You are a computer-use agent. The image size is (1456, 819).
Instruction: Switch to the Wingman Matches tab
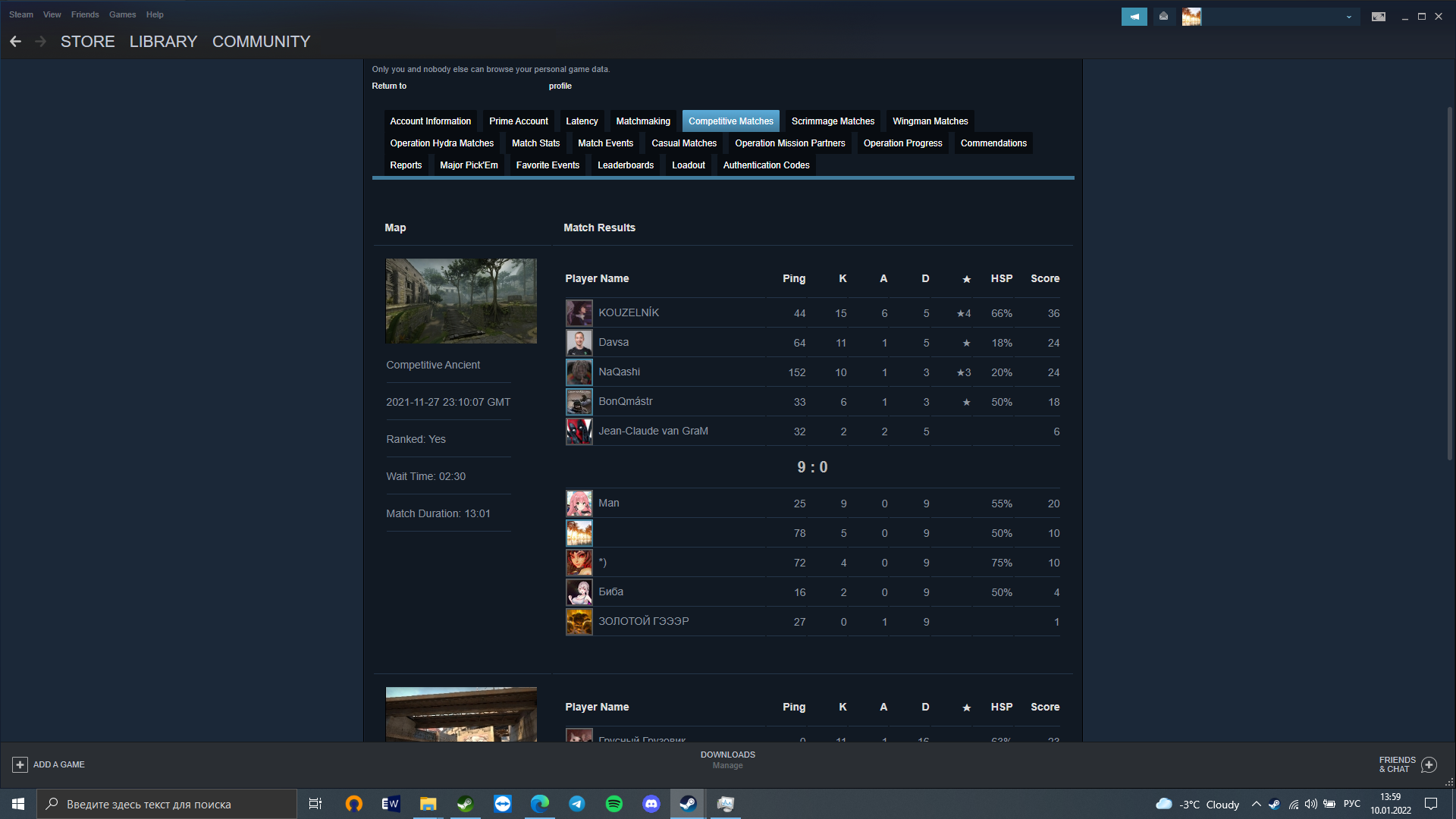tap(930, 121)
